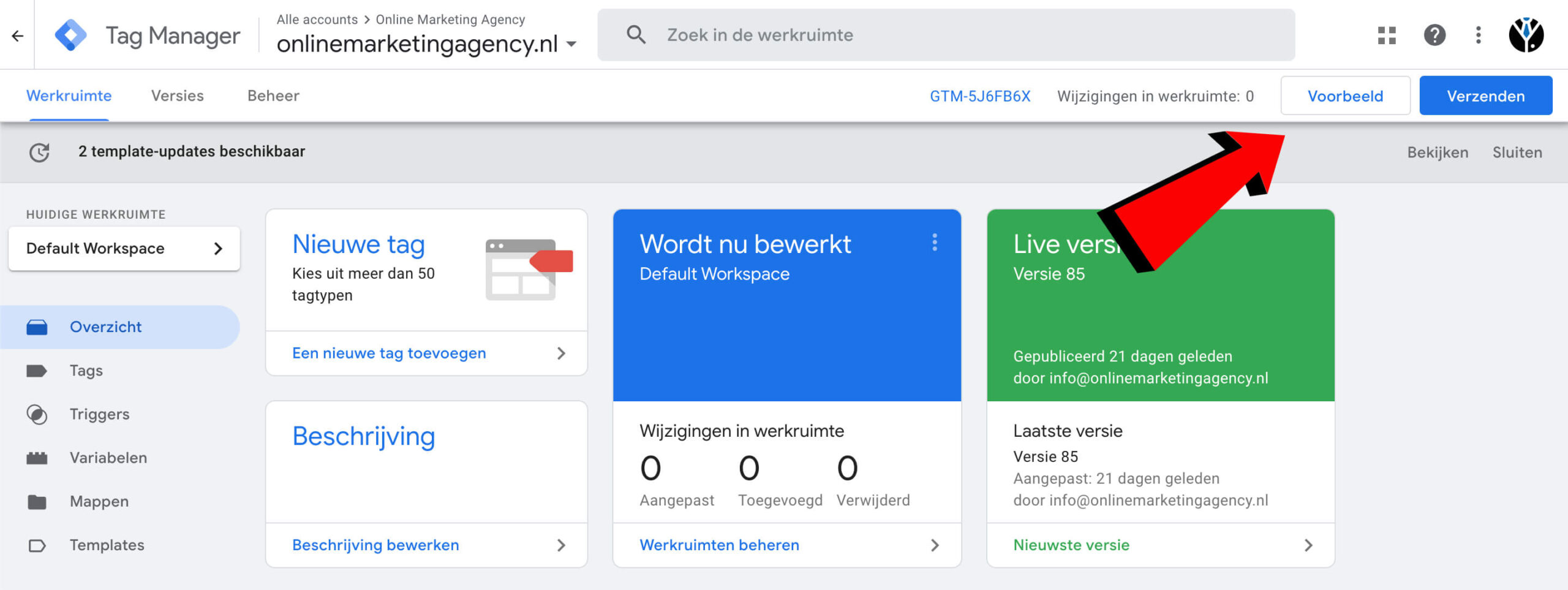Click the Mappen folder icon

point(37,502)
